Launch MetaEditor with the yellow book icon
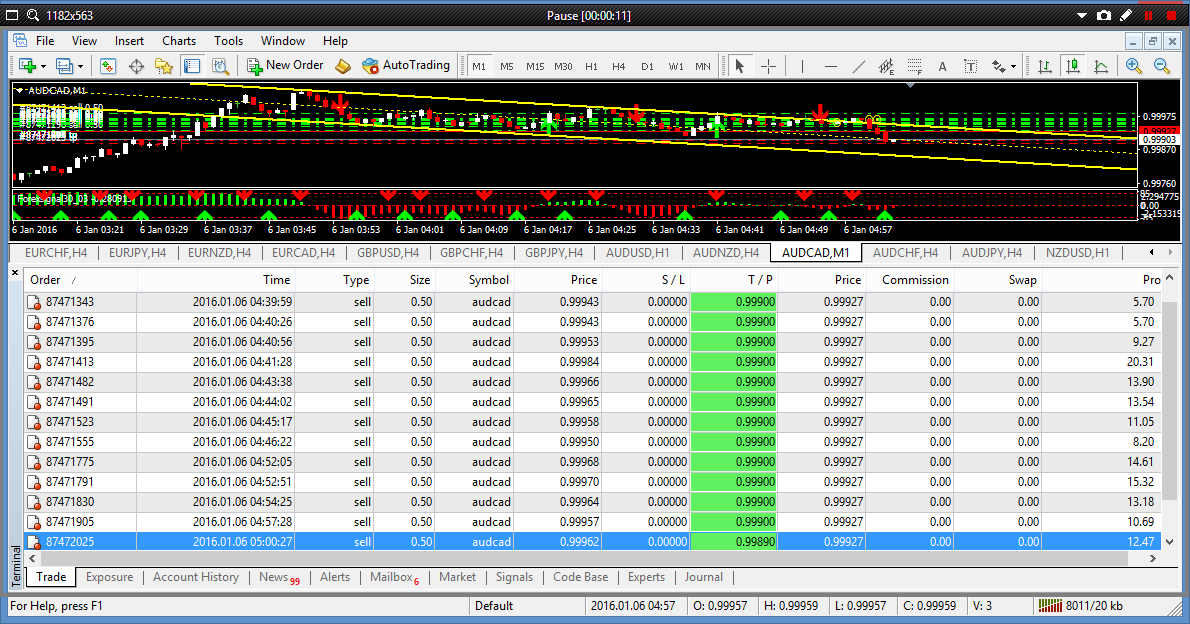This screenshot has width=1190, height=624. (343, 66)
